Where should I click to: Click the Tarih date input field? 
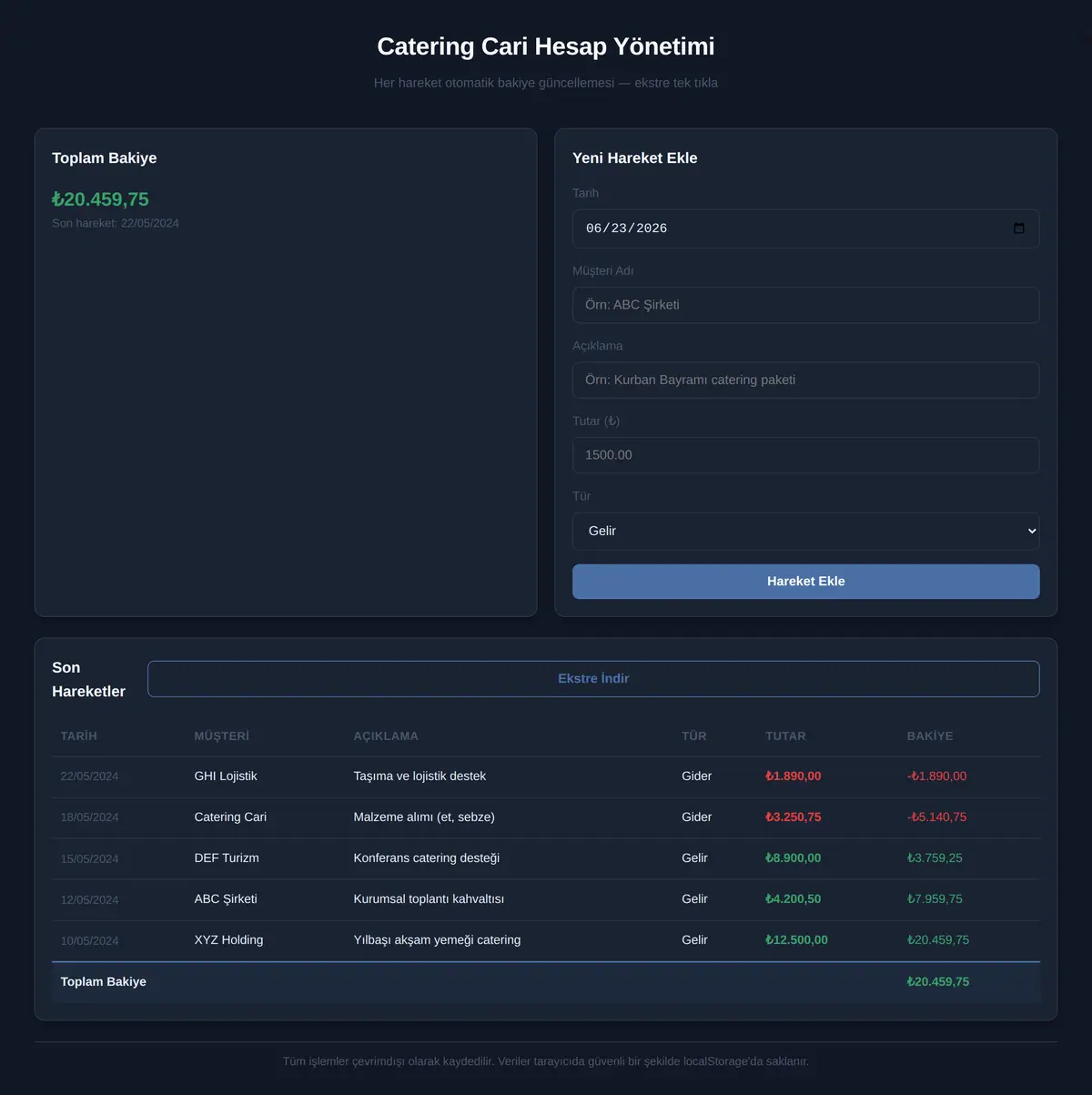[805, 228]
